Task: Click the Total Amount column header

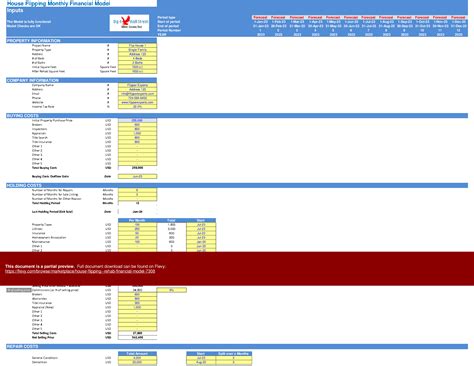Action: [137, 354]
